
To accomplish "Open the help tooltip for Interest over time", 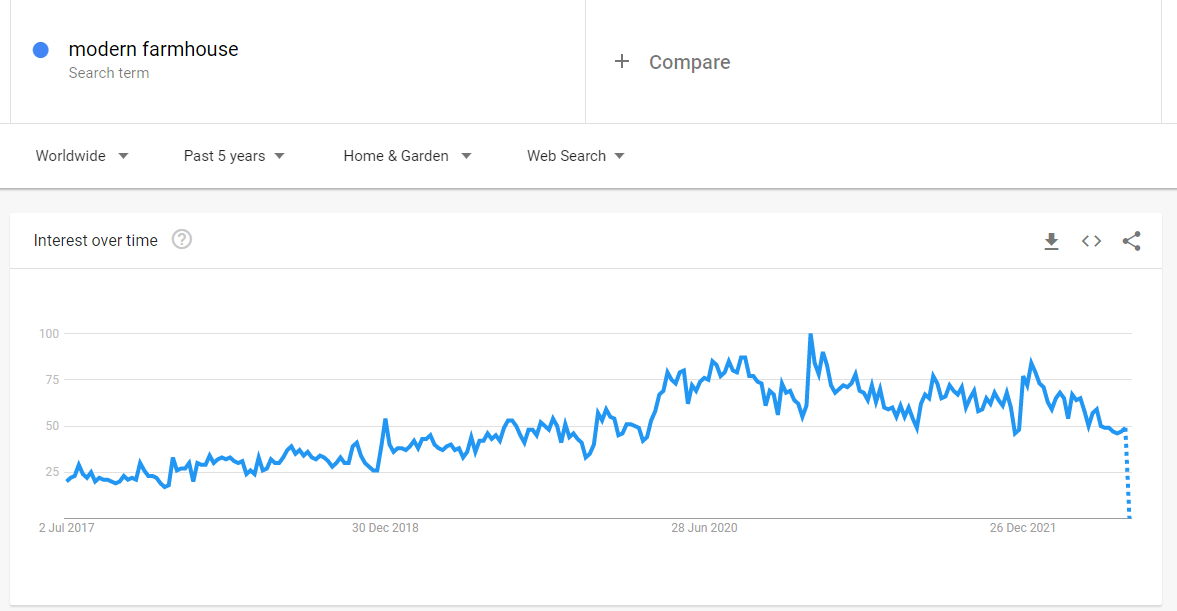I will pyautogui.click(x=182, y=239).
